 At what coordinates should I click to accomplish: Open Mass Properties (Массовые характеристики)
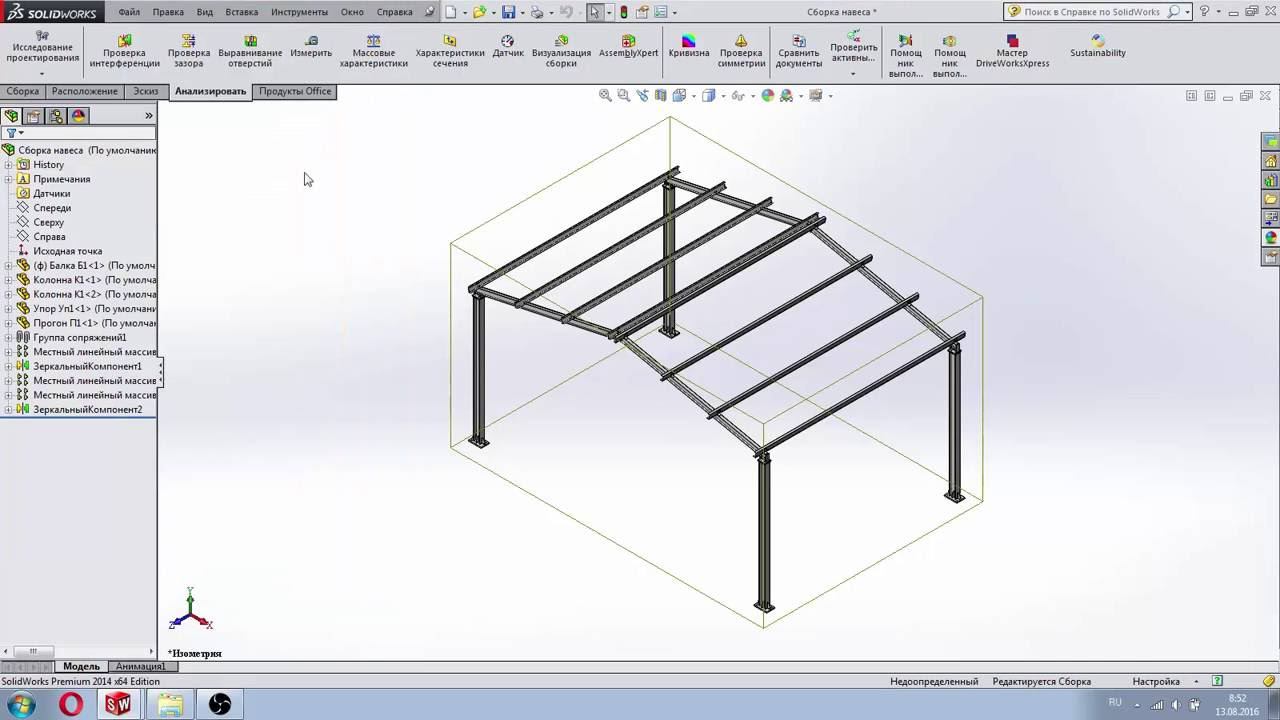373,52
